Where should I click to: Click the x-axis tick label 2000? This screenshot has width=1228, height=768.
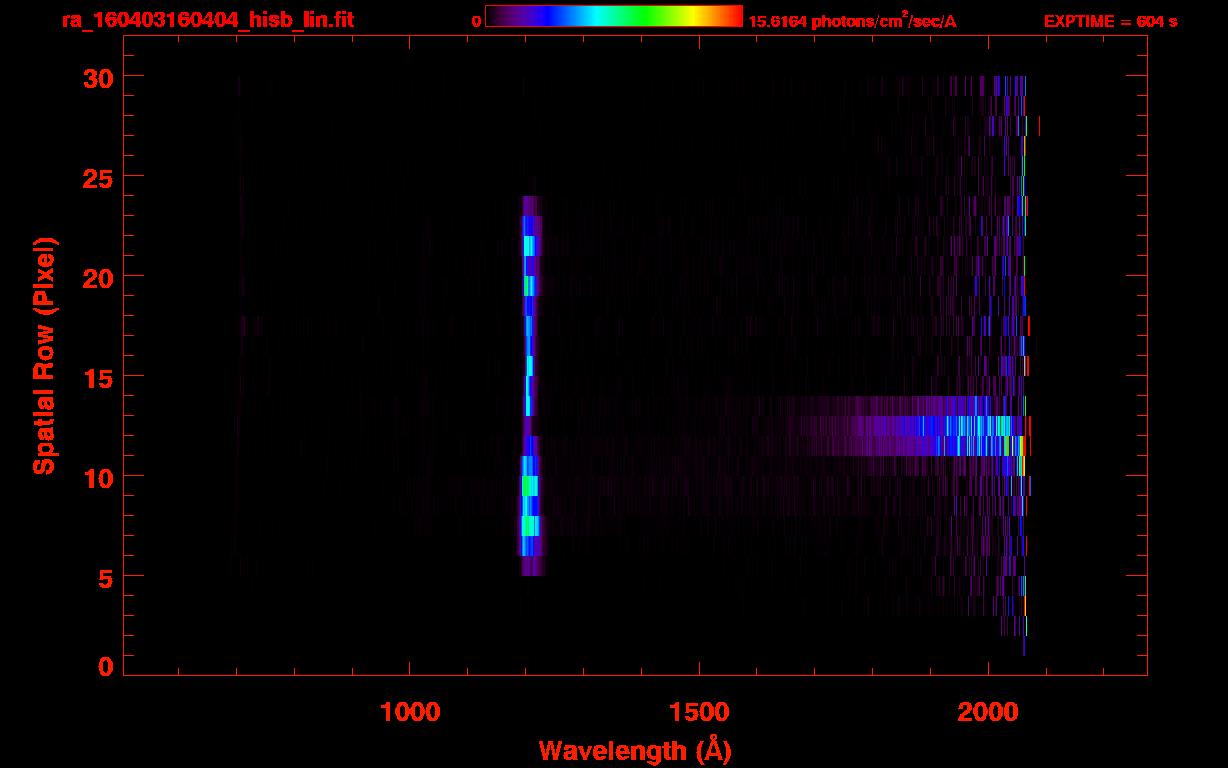[x=988, y=712]
